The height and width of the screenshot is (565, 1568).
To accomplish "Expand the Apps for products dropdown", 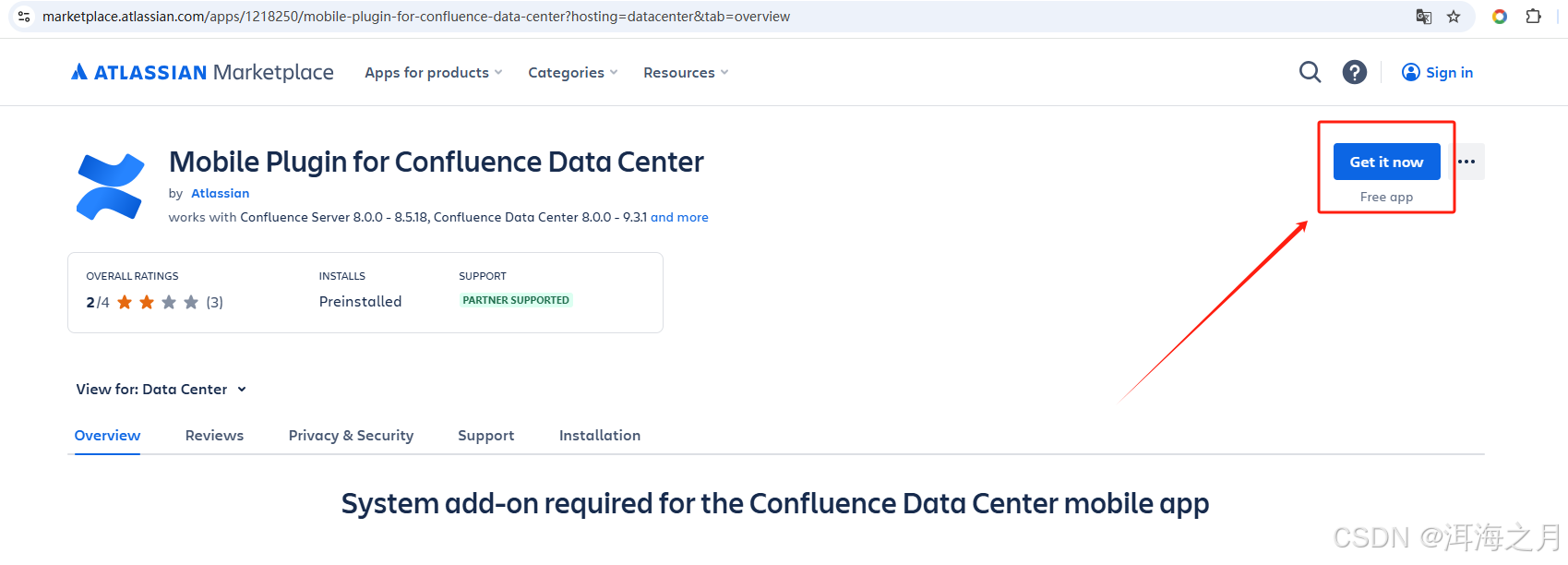I will 433,73.
